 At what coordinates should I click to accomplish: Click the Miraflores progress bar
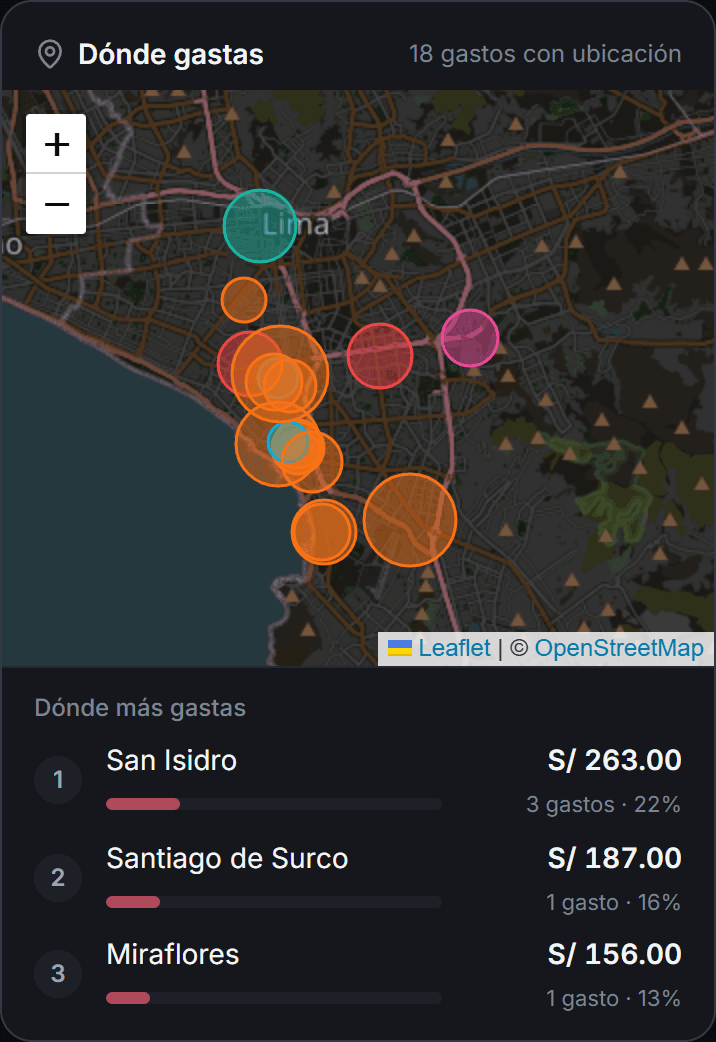coord(274,998)
